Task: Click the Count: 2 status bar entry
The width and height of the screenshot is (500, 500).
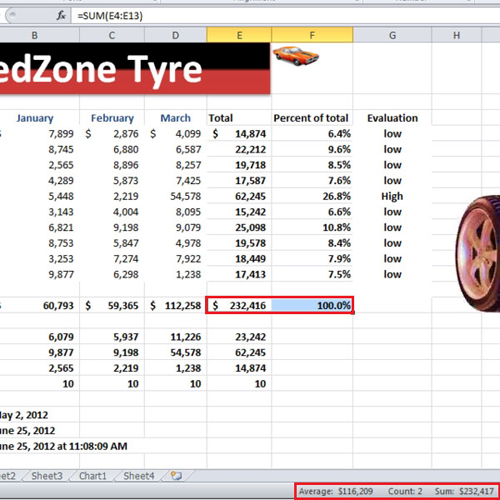Action: (405, 491)
